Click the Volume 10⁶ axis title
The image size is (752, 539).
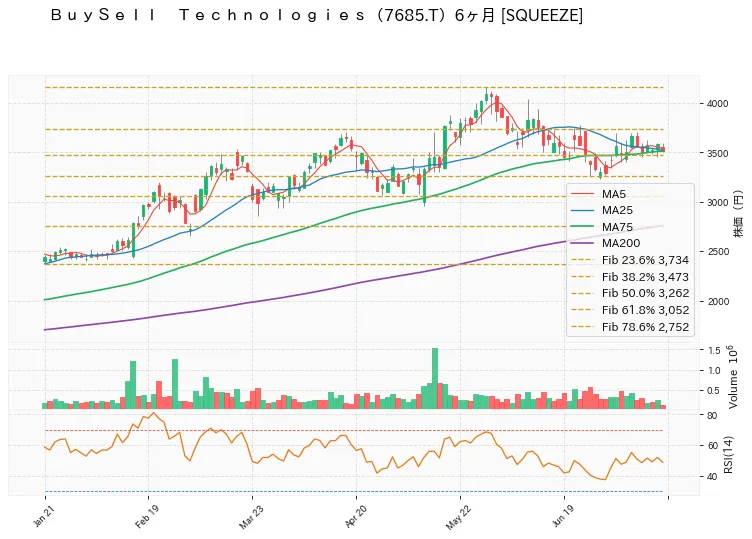coord(732,377)
